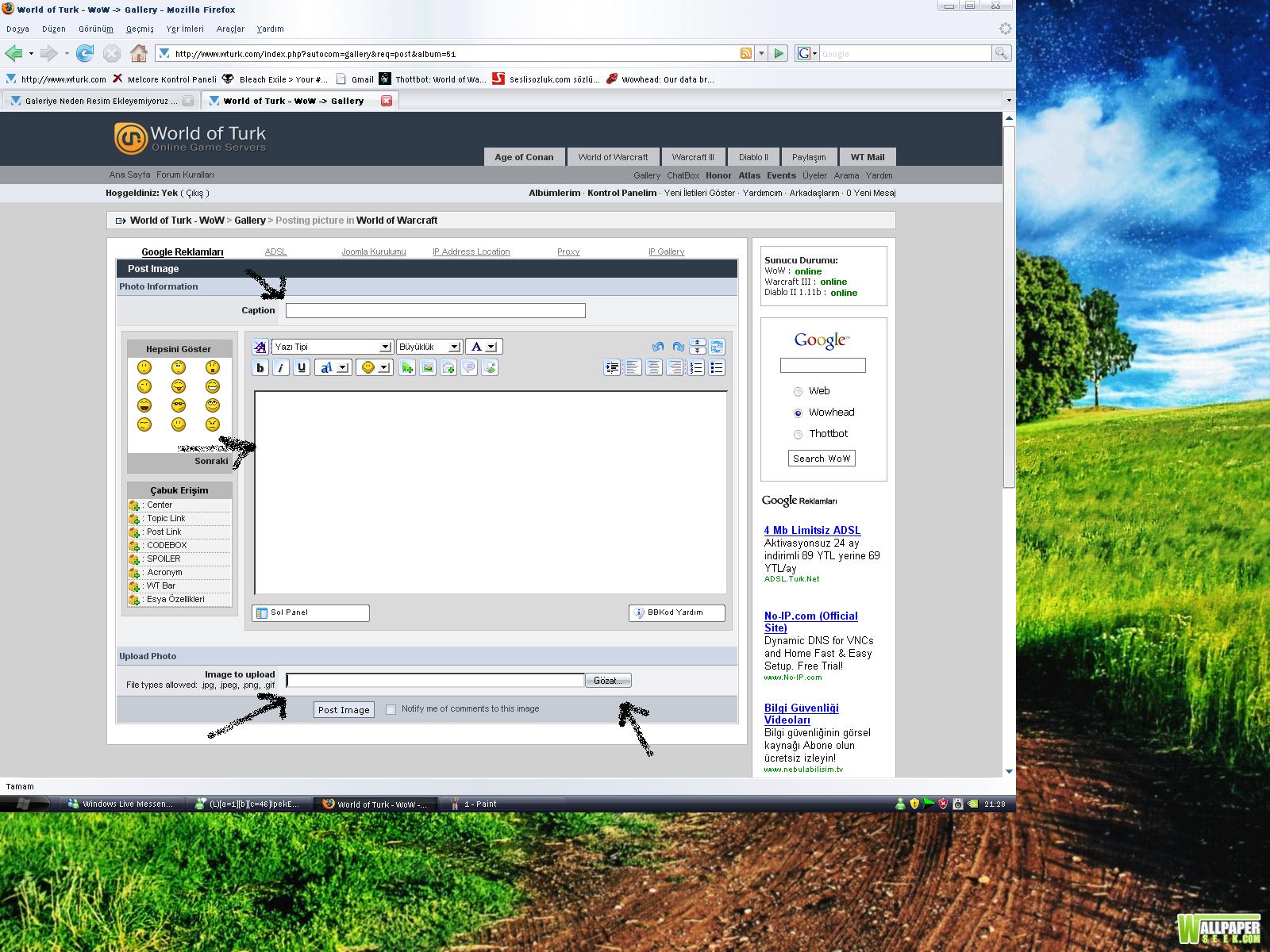Click the editor redo arrow icon

[678, 347]
